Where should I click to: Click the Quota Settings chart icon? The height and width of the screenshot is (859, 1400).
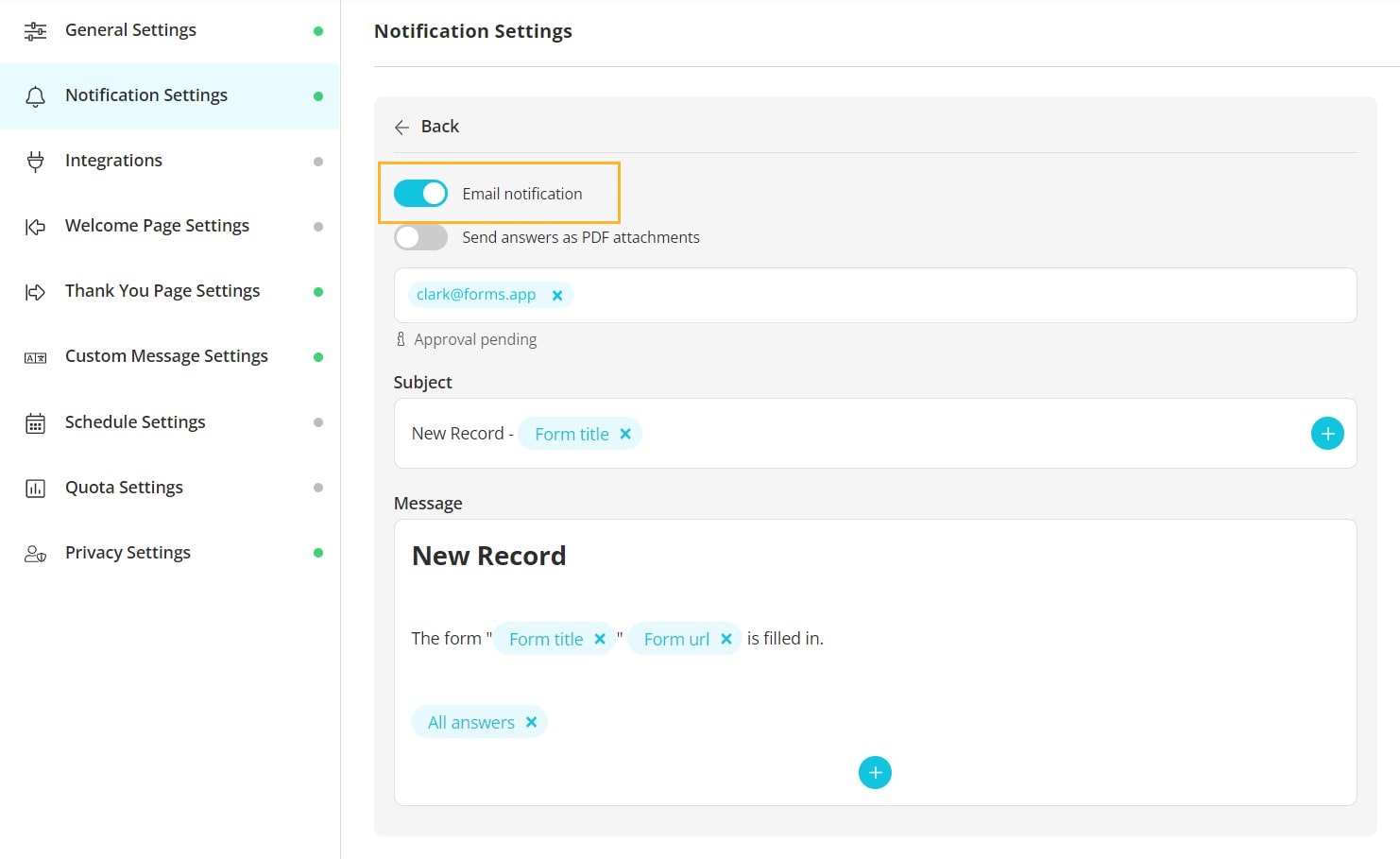click(35, 487)
